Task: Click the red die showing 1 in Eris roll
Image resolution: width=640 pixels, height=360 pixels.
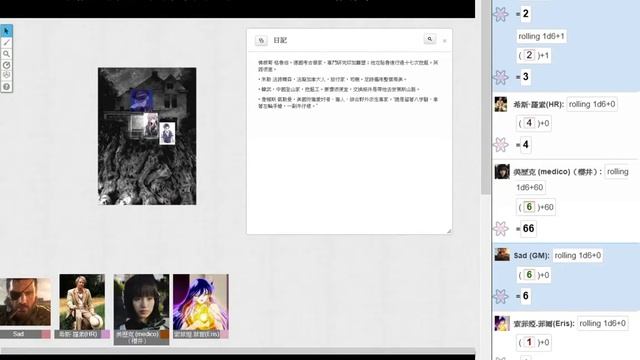Action: coord(529,342)
